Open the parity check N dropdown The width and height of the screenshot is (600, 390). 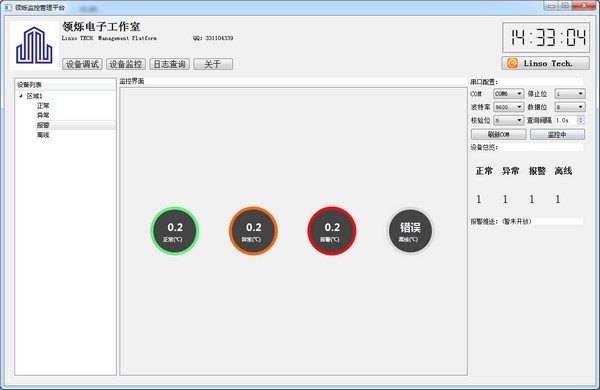point(508,120)
